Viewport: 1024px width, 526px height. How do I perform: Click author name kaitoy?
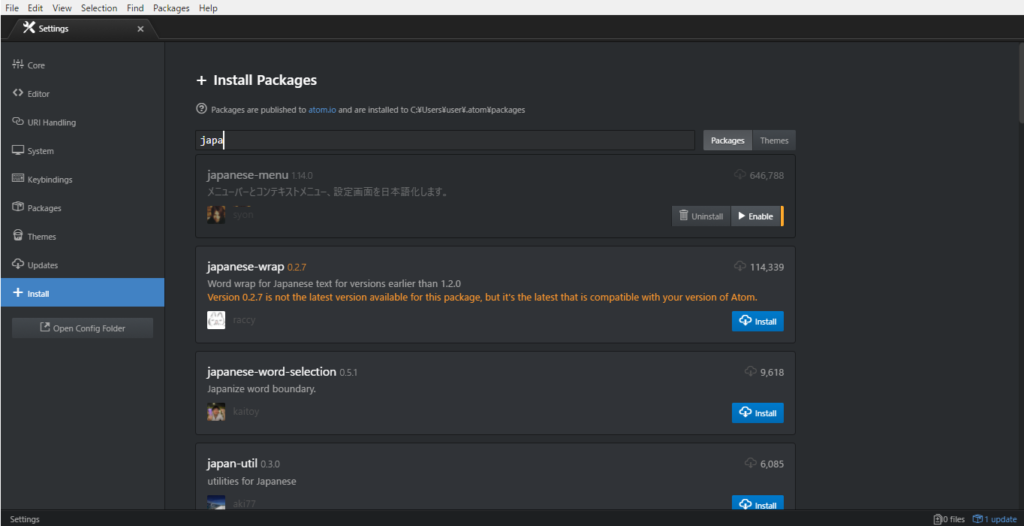coord(246,412)
